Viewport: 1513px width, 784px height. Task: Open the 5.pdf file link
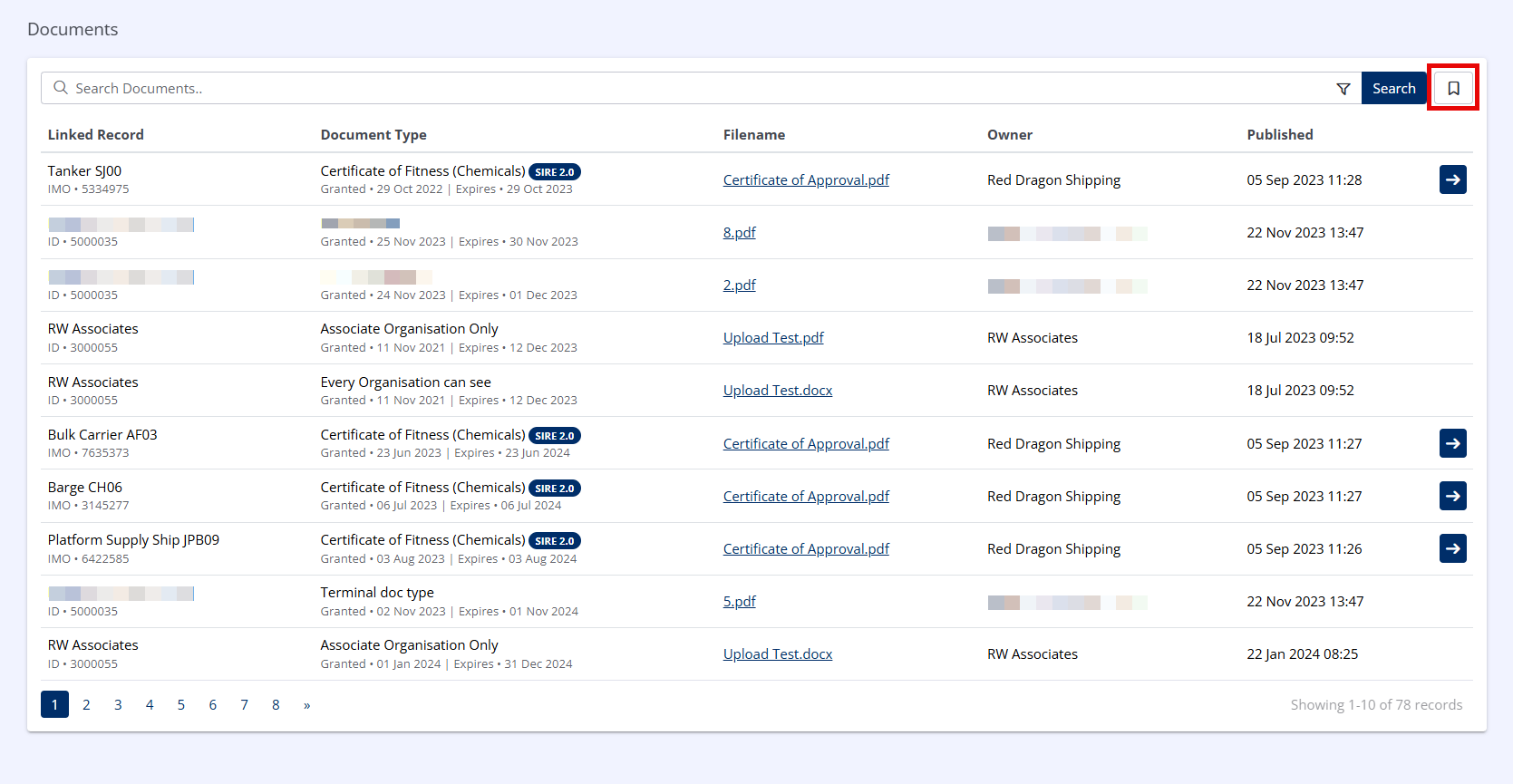[x=739, y=602]
